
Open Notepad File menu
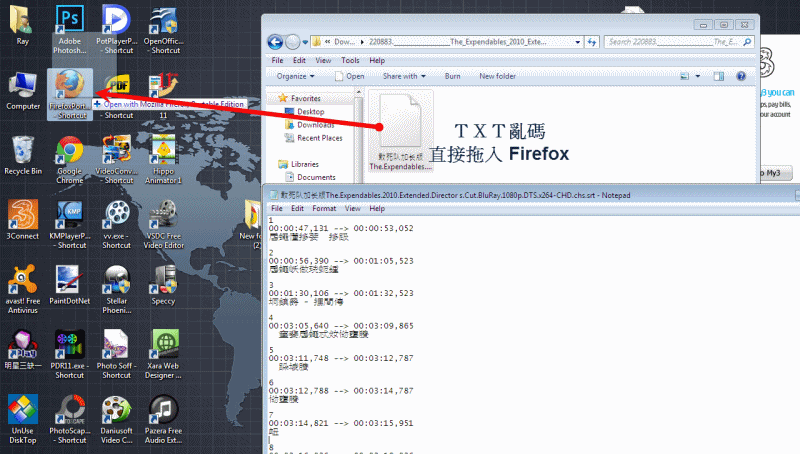coord(277,208)
